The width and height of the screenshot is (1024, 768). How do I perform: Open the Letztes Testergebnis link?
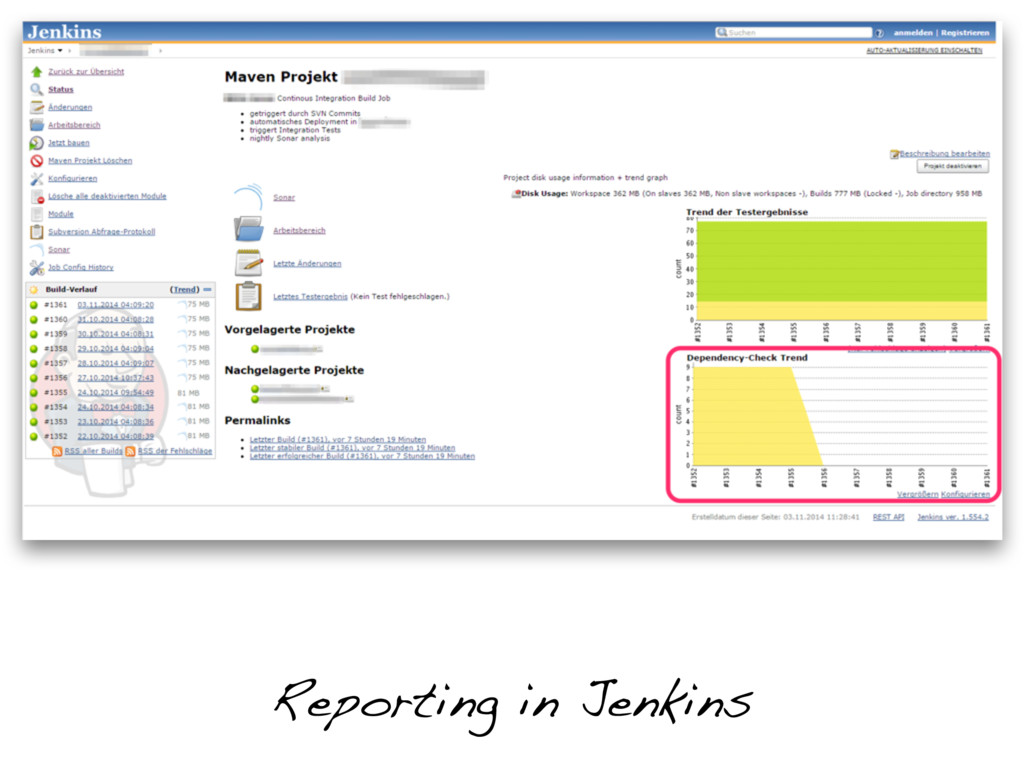click(x=310, y=296)
